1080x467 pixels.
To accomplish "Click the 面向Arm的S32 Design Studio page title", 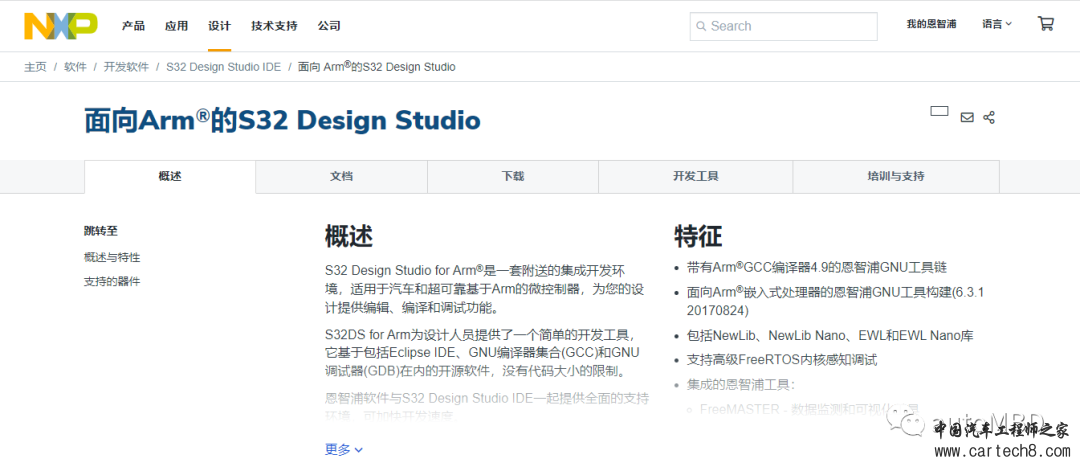I will [282, 121].
